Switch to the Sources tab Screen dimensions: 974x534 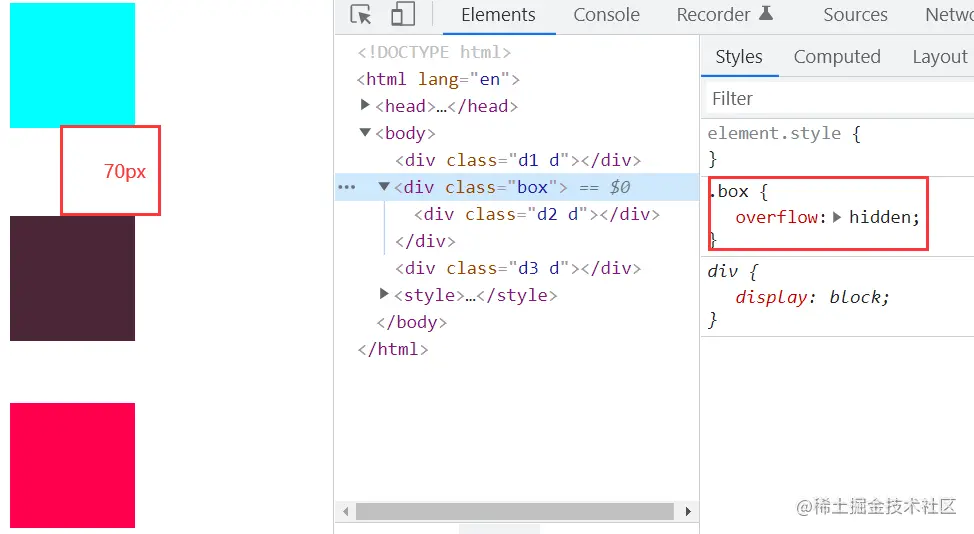coord(855,14)
